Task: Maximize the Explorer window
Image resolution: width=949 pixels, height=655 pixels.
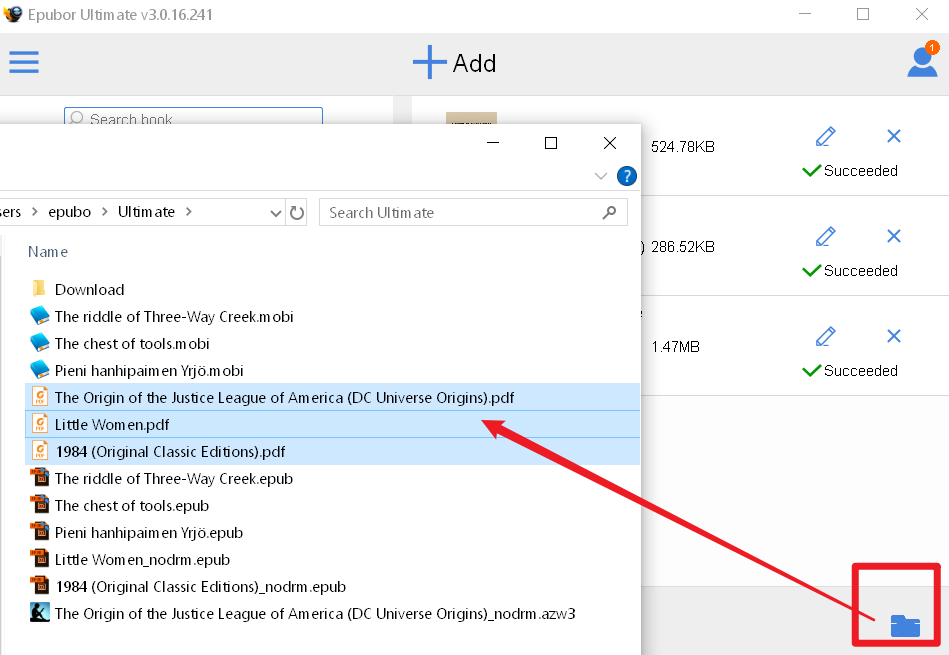Action: pos(551,143)
